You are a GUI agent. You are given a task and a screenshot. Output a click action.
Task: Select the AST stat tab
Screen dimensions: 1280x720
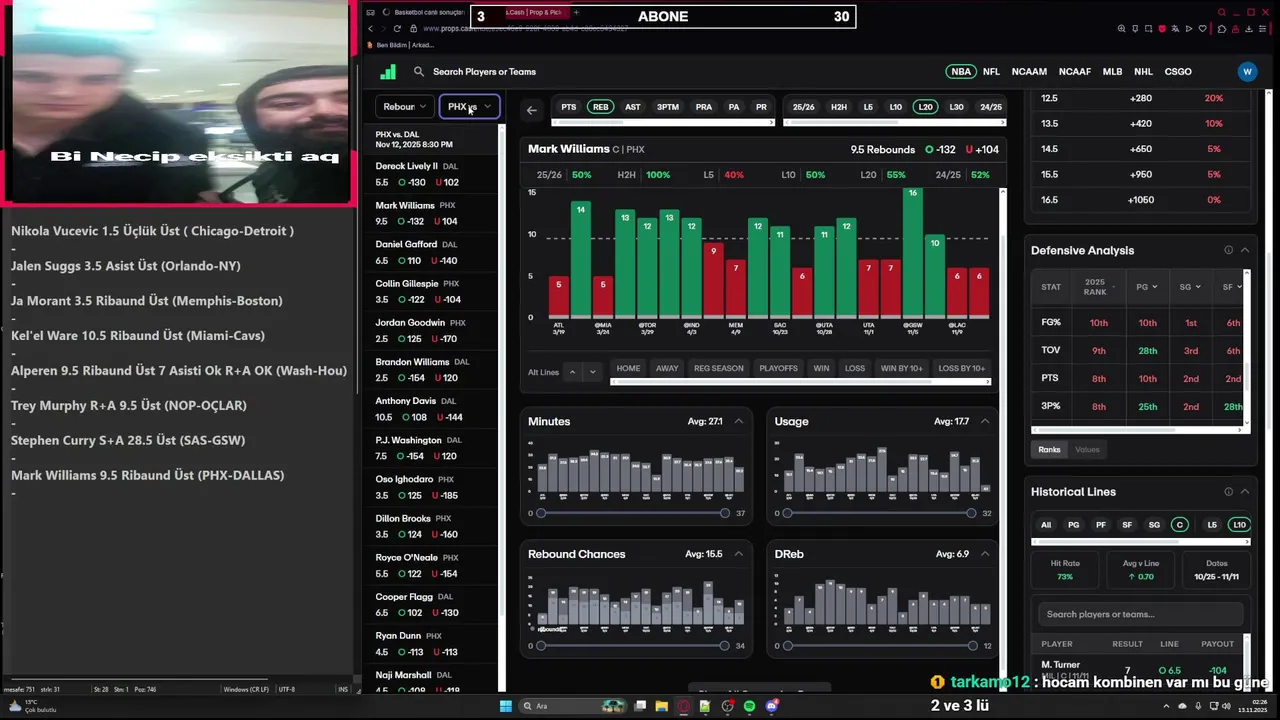633,107
